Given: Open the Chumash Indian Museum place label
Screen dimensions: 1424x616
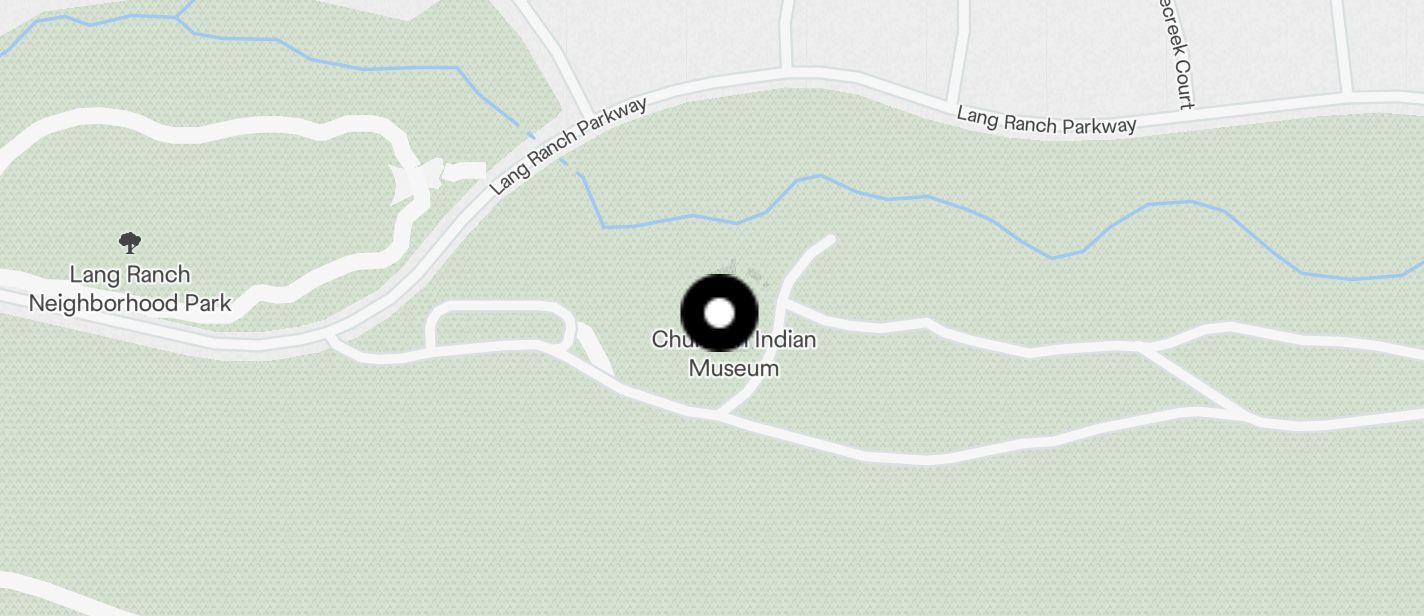Looking at the screenshot, I should pos(734,354).
